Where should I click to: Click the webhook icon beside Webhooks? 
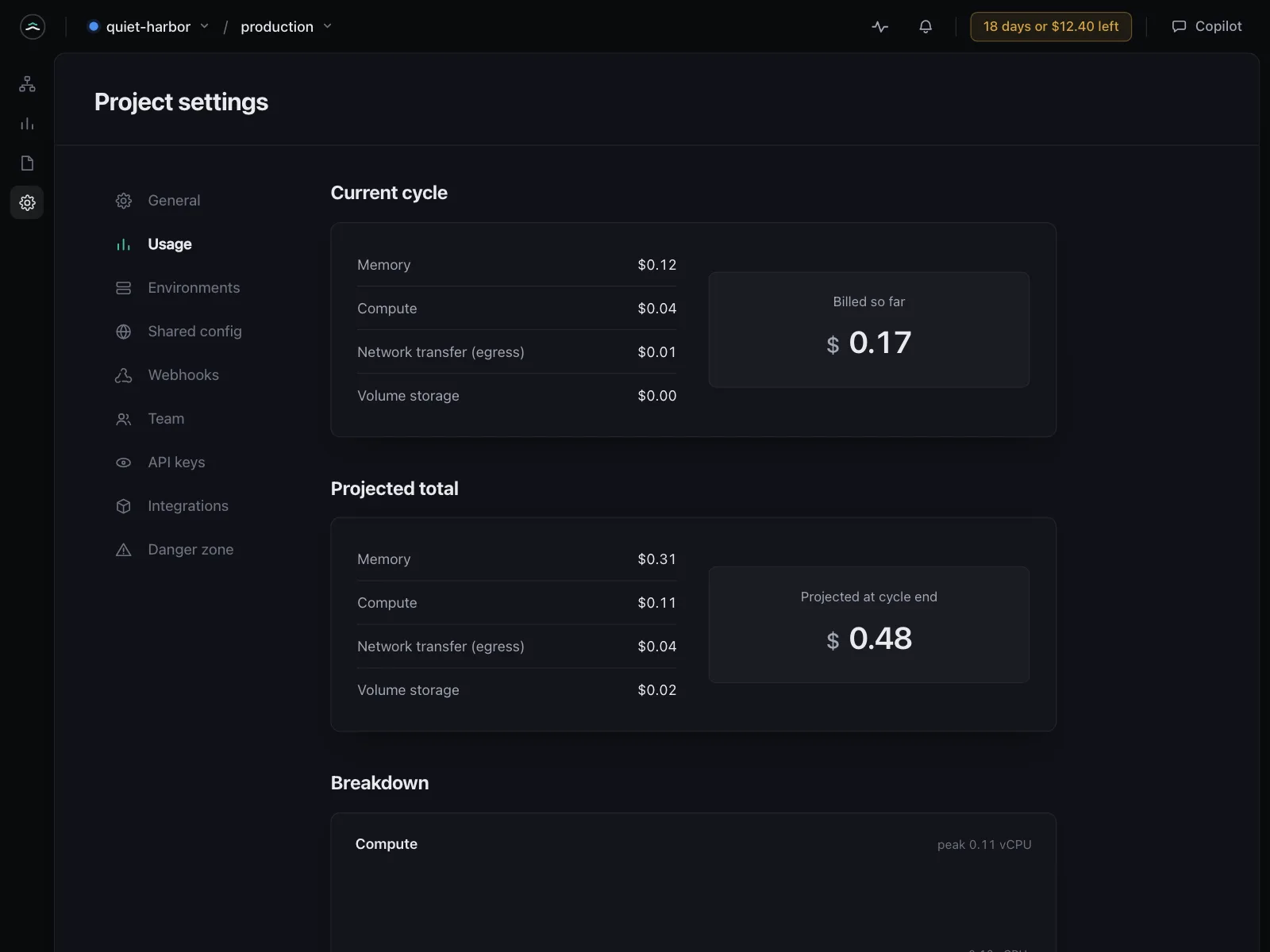pos(123,375)
